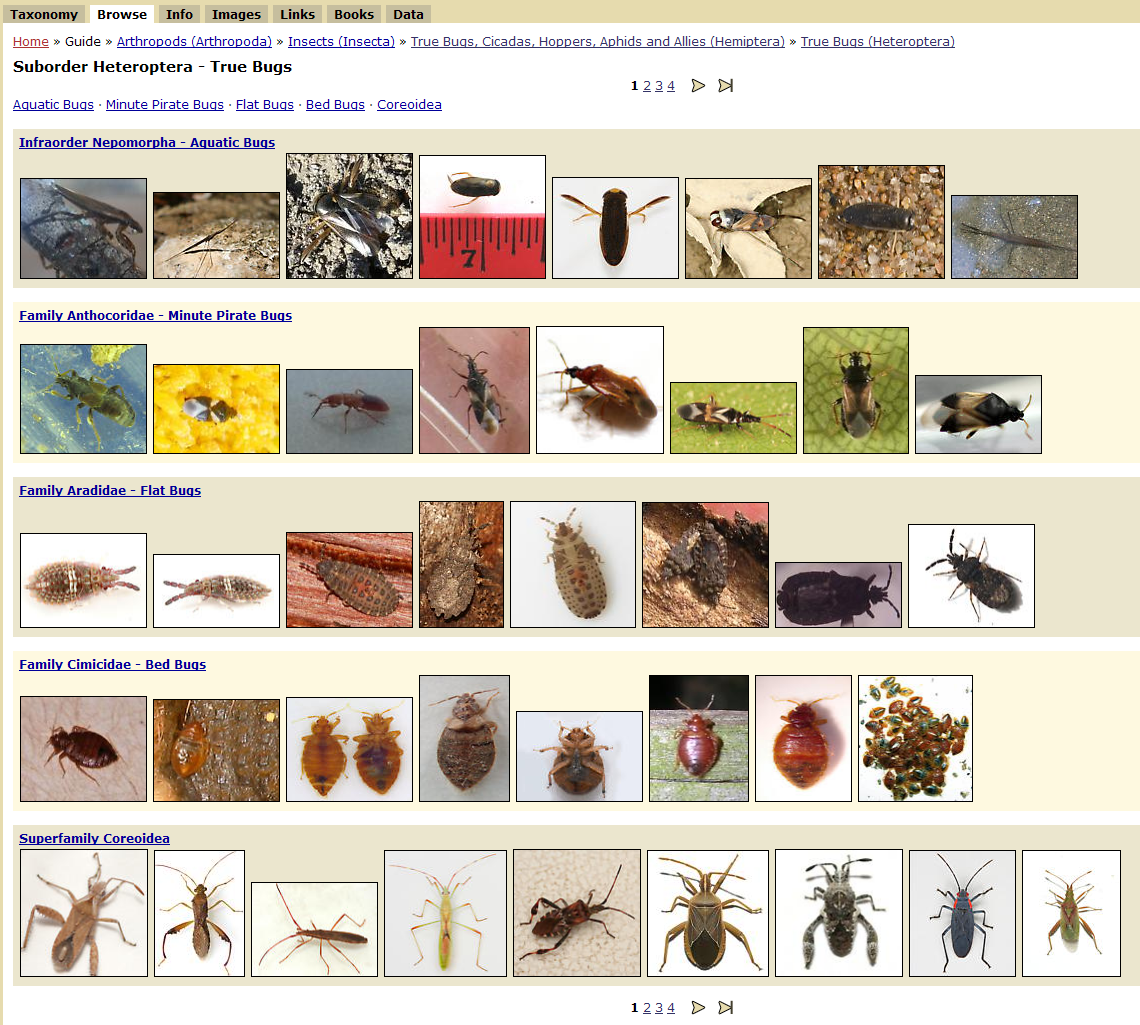The image size is (1140, 1025).
Task: Click the Minute Pirate Bugs quick link
Action: (164, 104)
